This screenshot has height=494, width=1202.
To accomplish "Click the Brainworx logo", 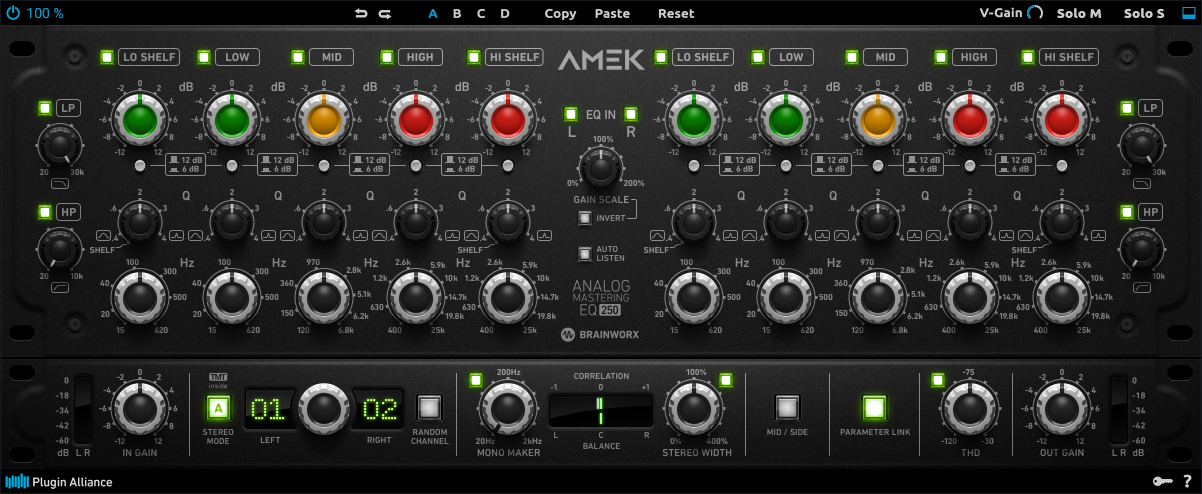I will [x=600, y=336].
